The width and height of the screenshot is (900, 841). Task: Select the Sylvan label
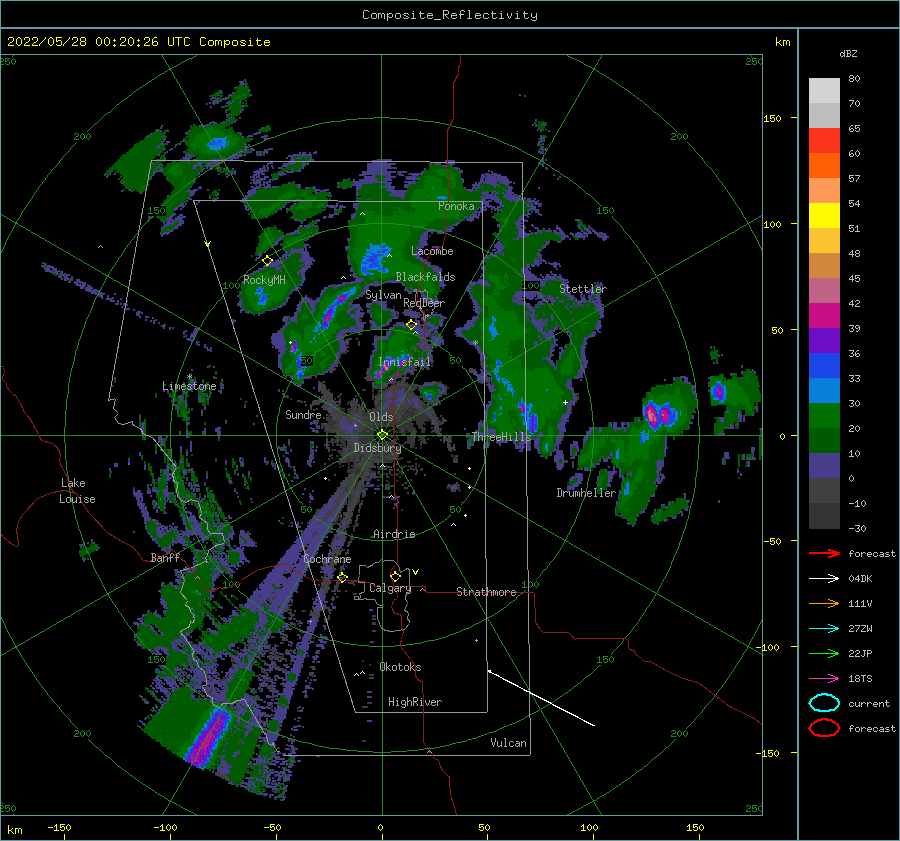point(383,296)
